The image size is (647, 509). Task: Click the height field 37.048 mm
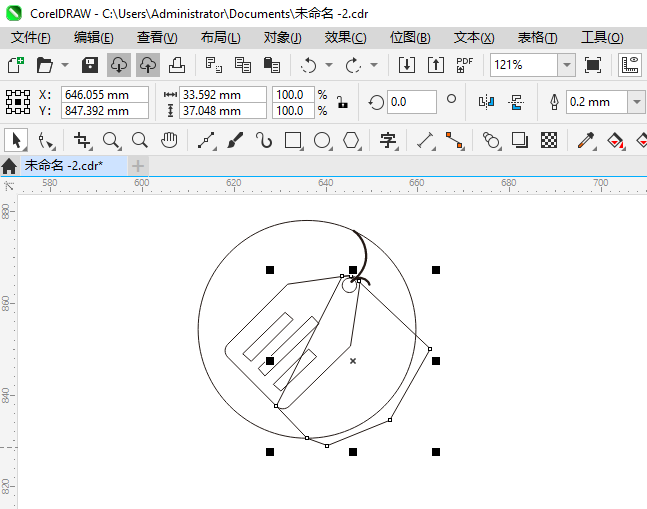coord(223,111)
